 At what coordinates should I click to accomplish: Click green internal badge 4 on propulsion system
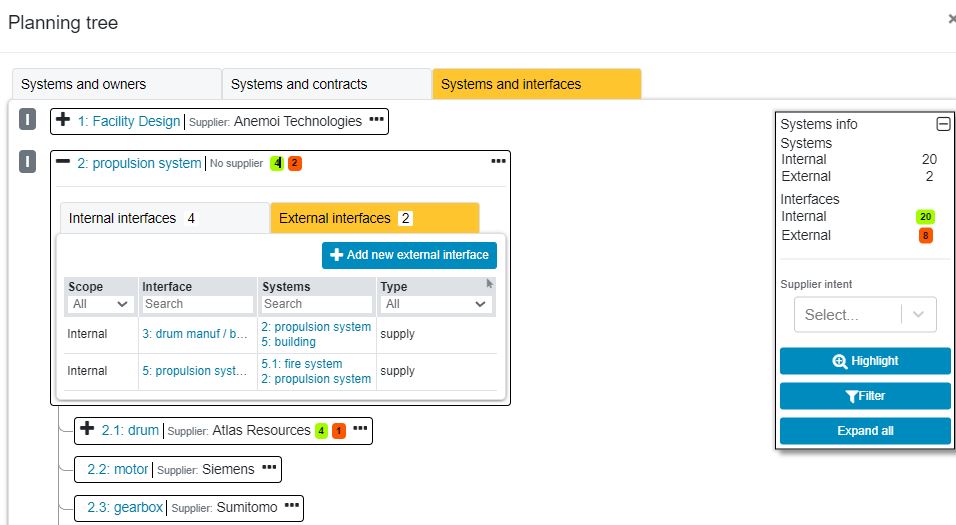[x=277, y=163]
